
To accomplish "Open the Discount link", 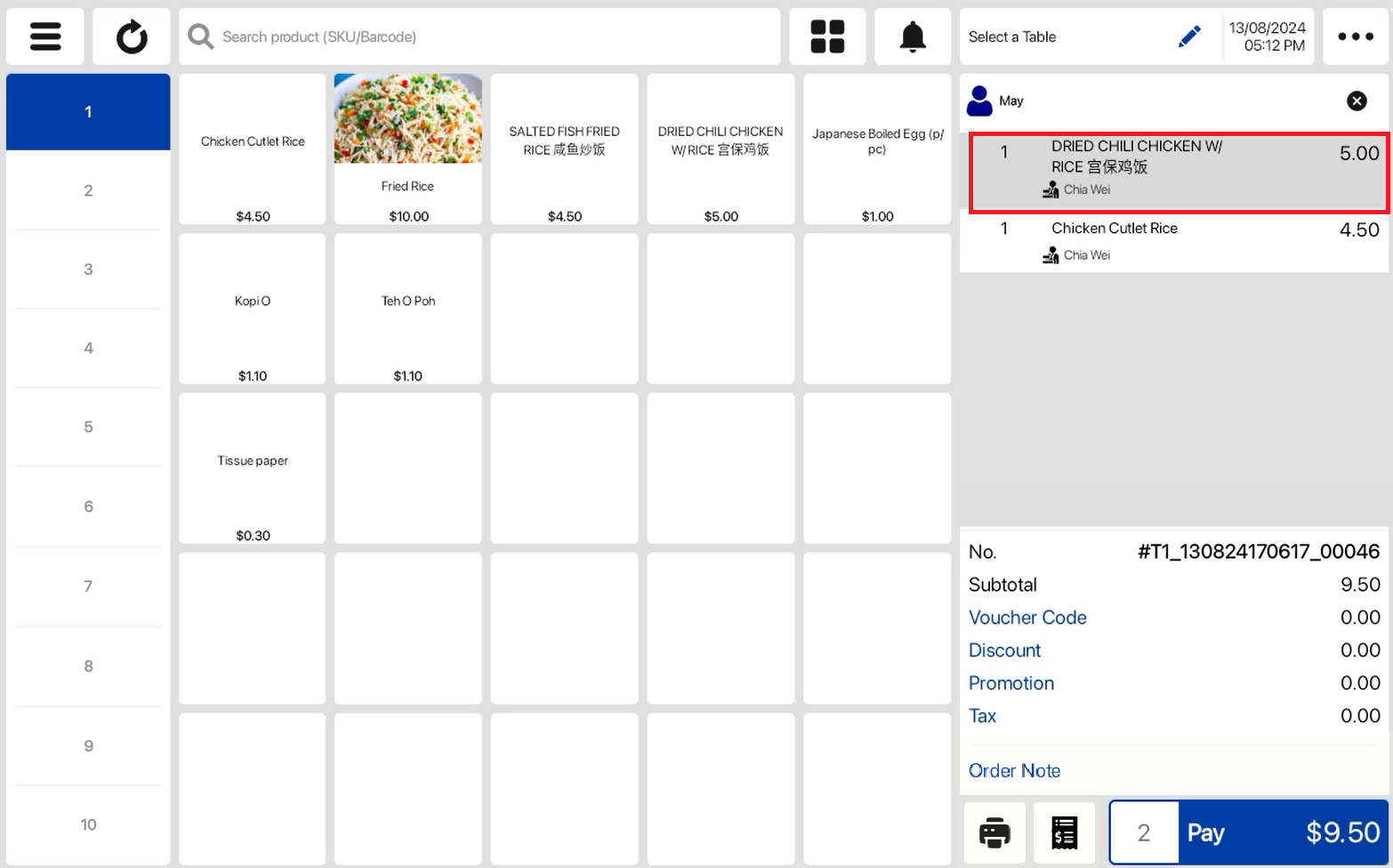I will (1004, 650).
